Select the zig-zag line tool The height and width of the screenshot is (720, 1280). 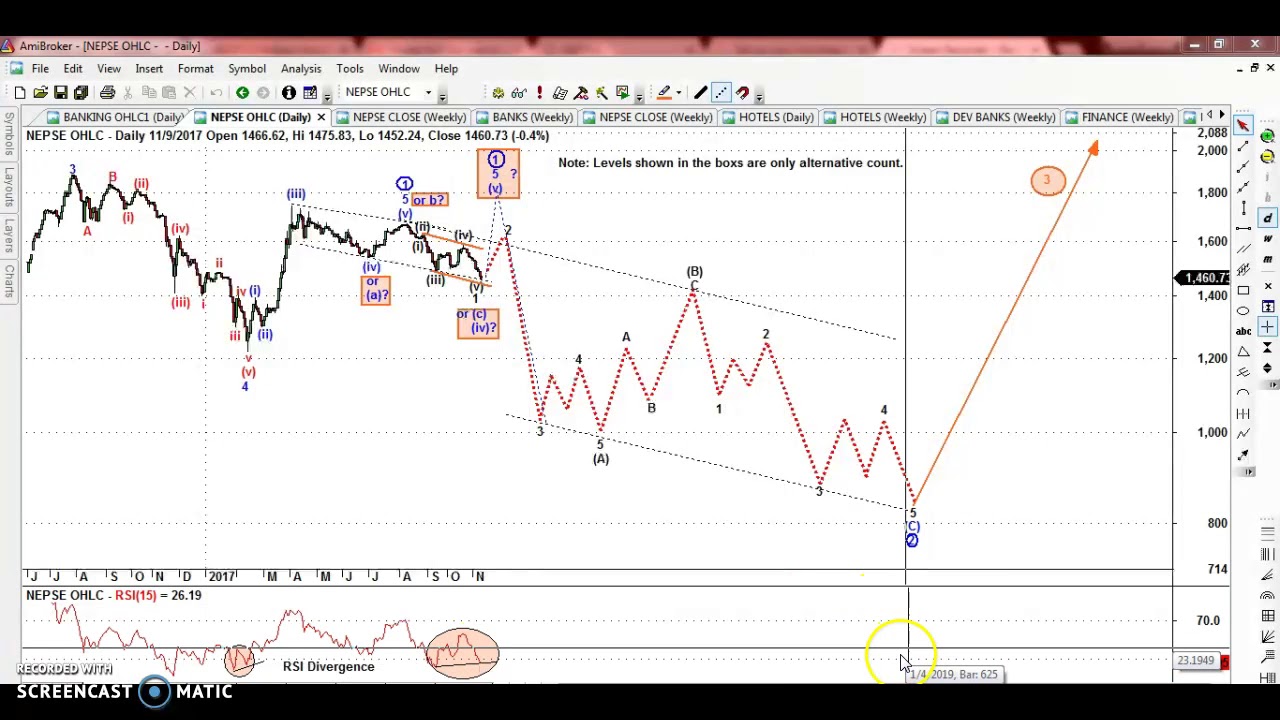click(1243, 434)
